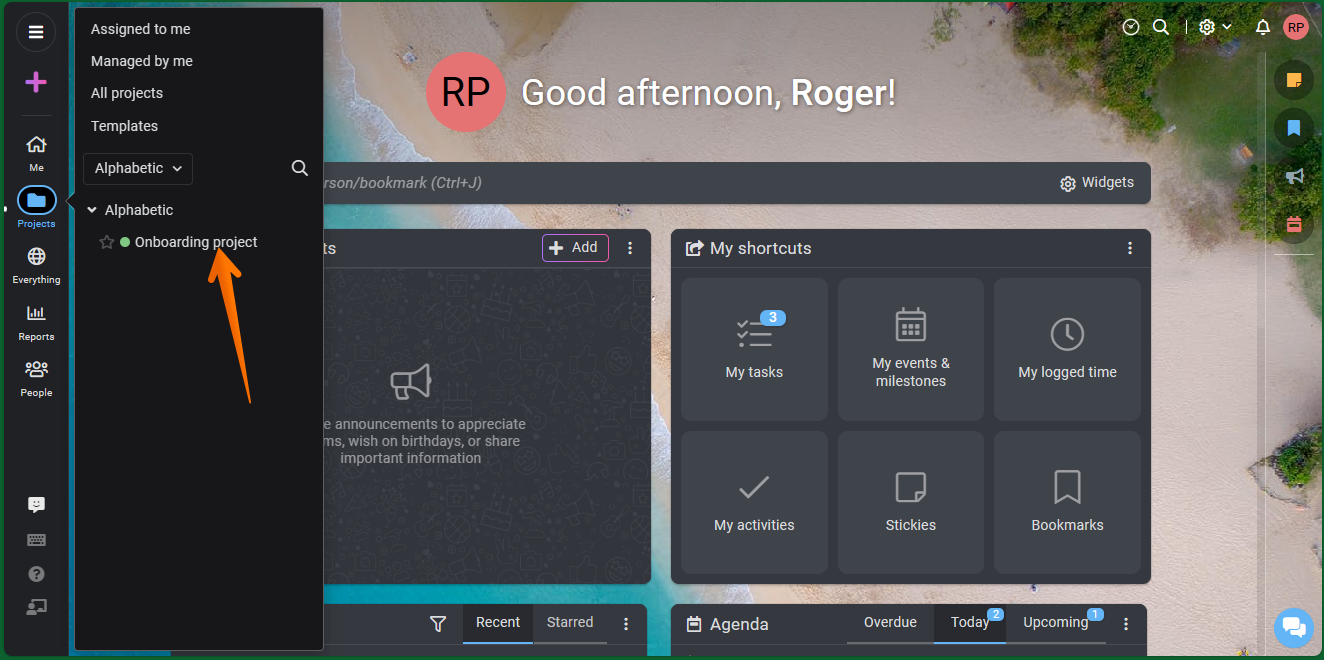Open the bookmarks icon in right panel
The height and width of the screenshot is (660, 1324).
point(1294,128)
